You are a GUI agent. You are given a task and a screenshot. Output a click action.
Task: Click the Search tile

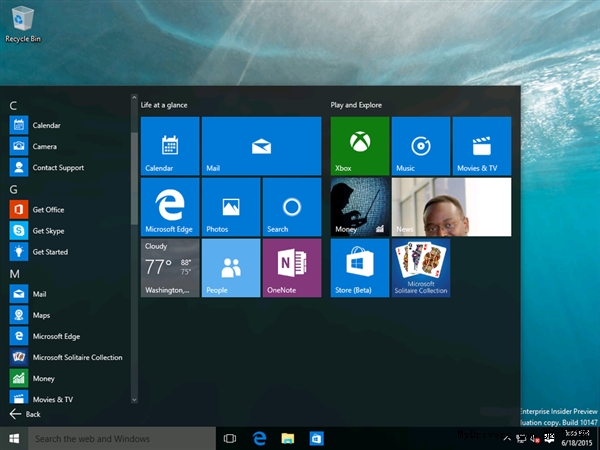(292, 207)
